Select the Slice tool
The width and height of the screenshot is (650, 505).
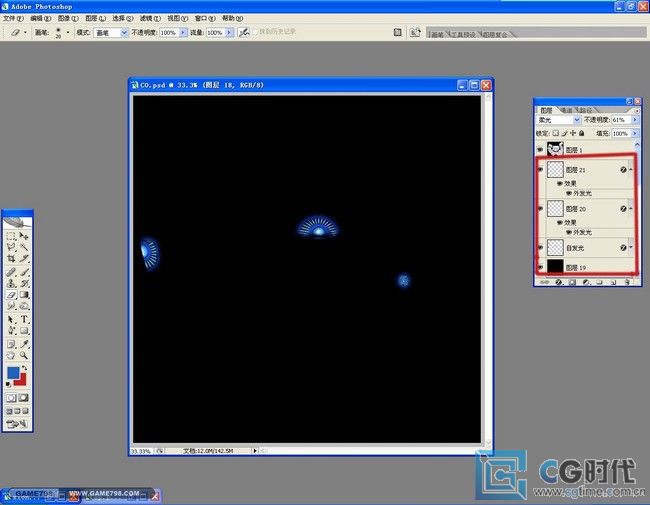point(24,258)
